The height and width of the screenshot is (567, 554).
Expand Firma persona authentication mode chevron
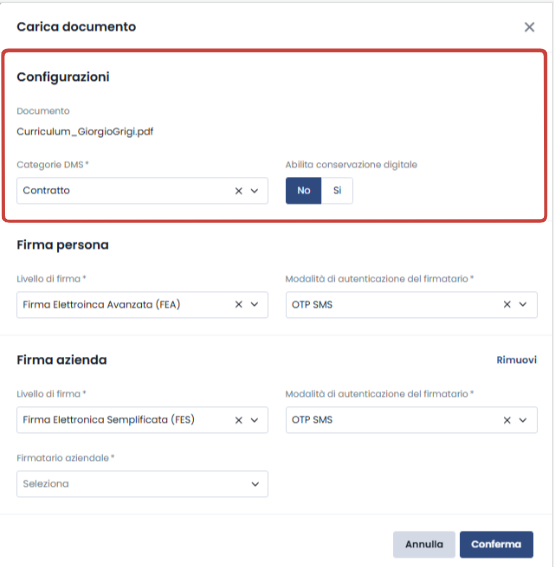click(x=523, y=304)
